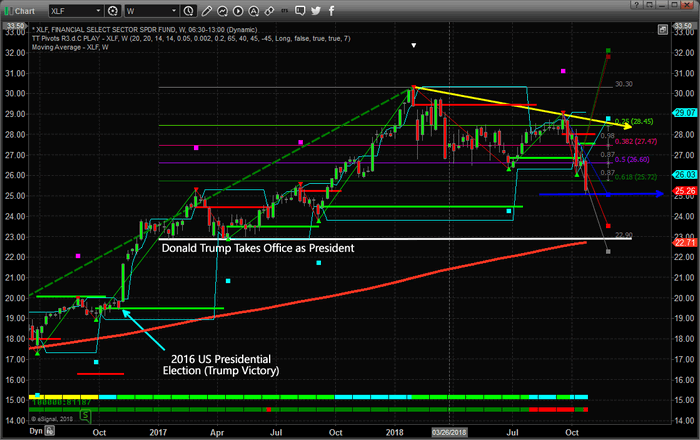
Task: Click the 29.07 cyan price tag
Action: tap(684, 113)
